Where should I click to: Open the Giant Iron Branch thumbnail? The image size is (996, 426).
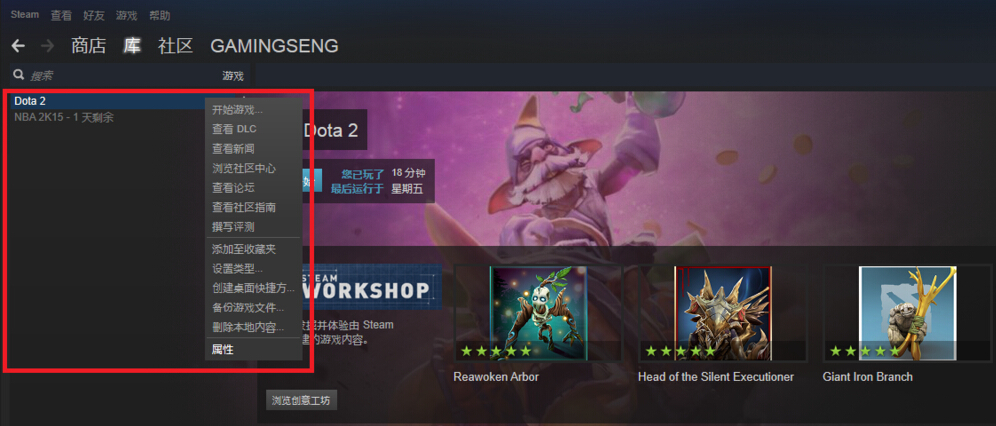click(x=907, y=314)
